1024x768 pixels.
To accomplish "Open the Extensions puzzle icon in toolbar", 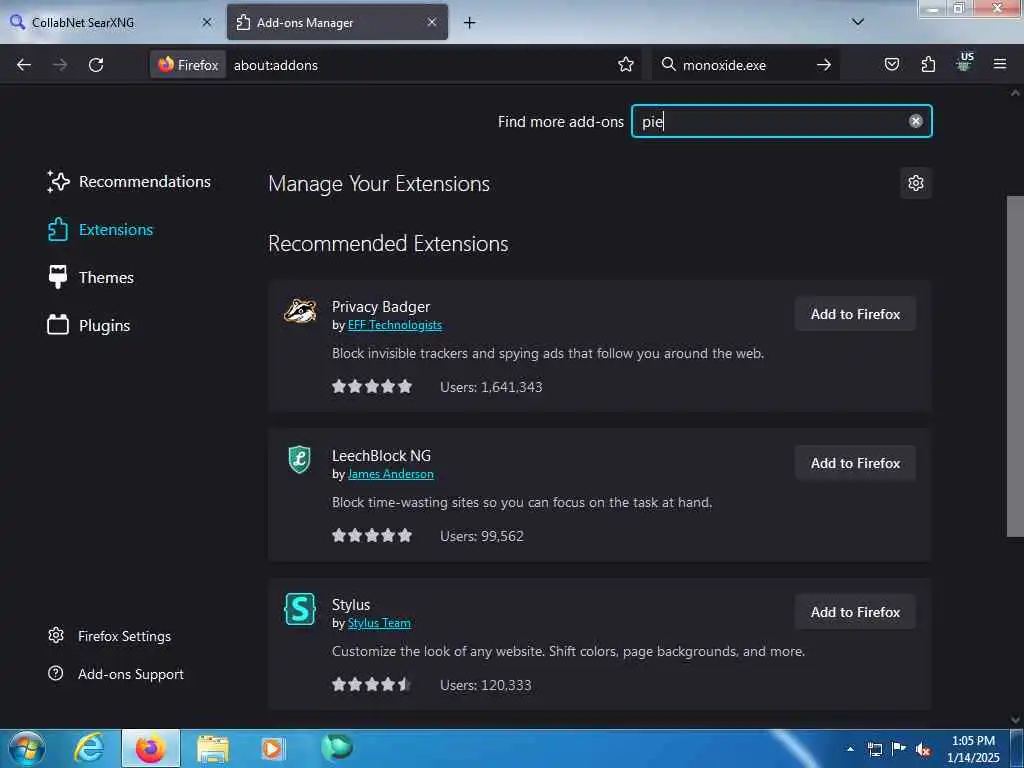I will pos(928,64).
